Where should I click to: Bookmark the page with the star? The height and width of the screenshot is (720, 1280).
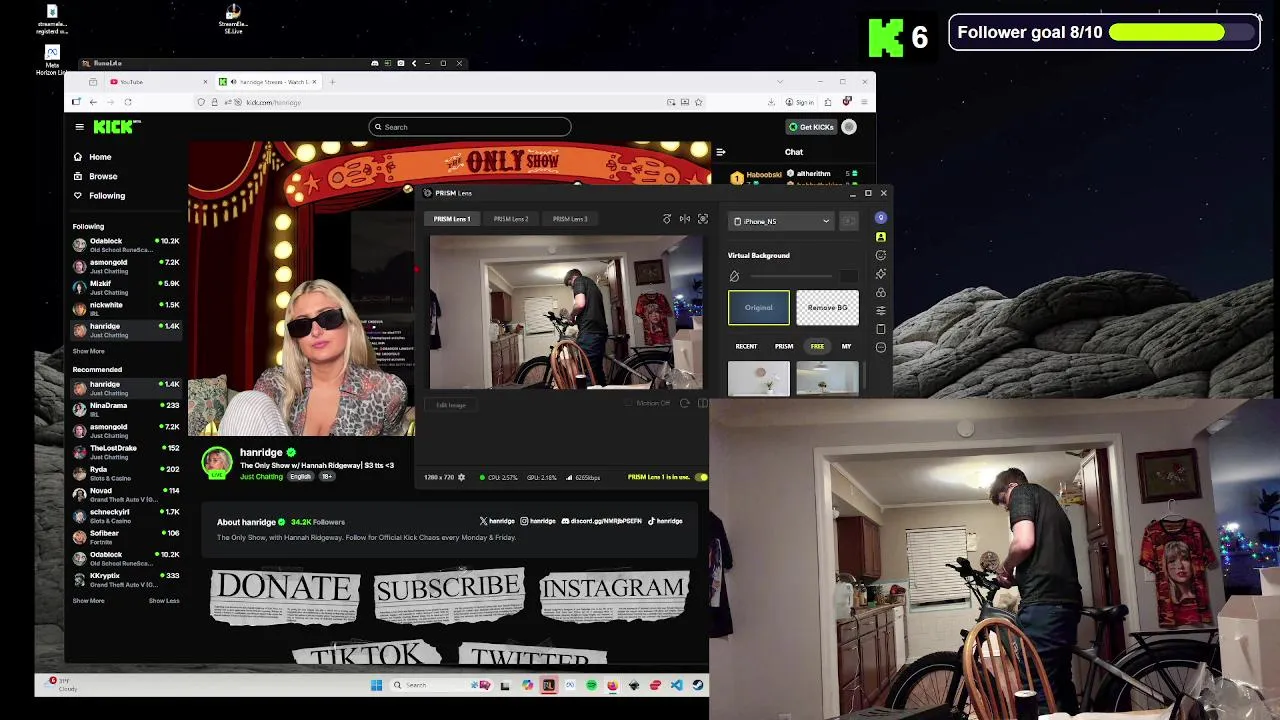click(698, 102)
